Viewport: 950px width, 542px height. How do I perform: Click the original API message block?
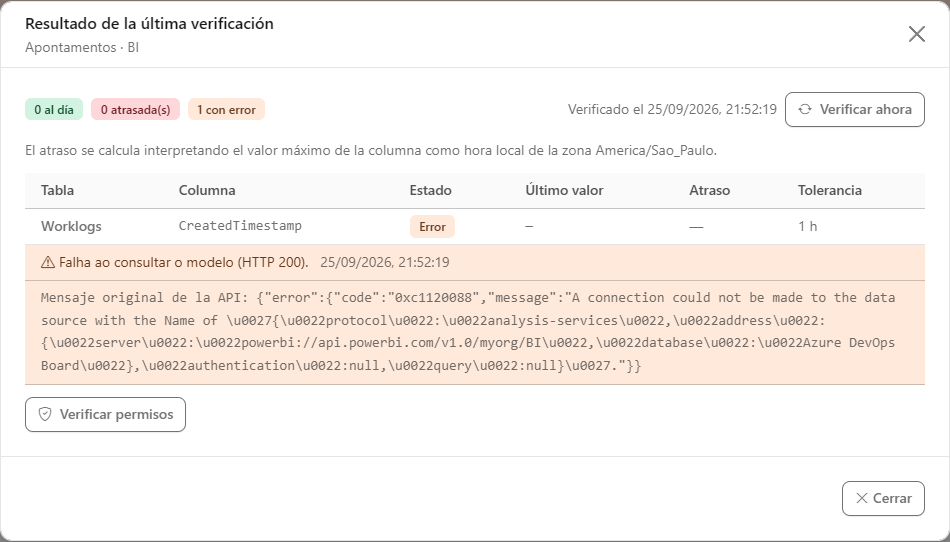point(475,332)
